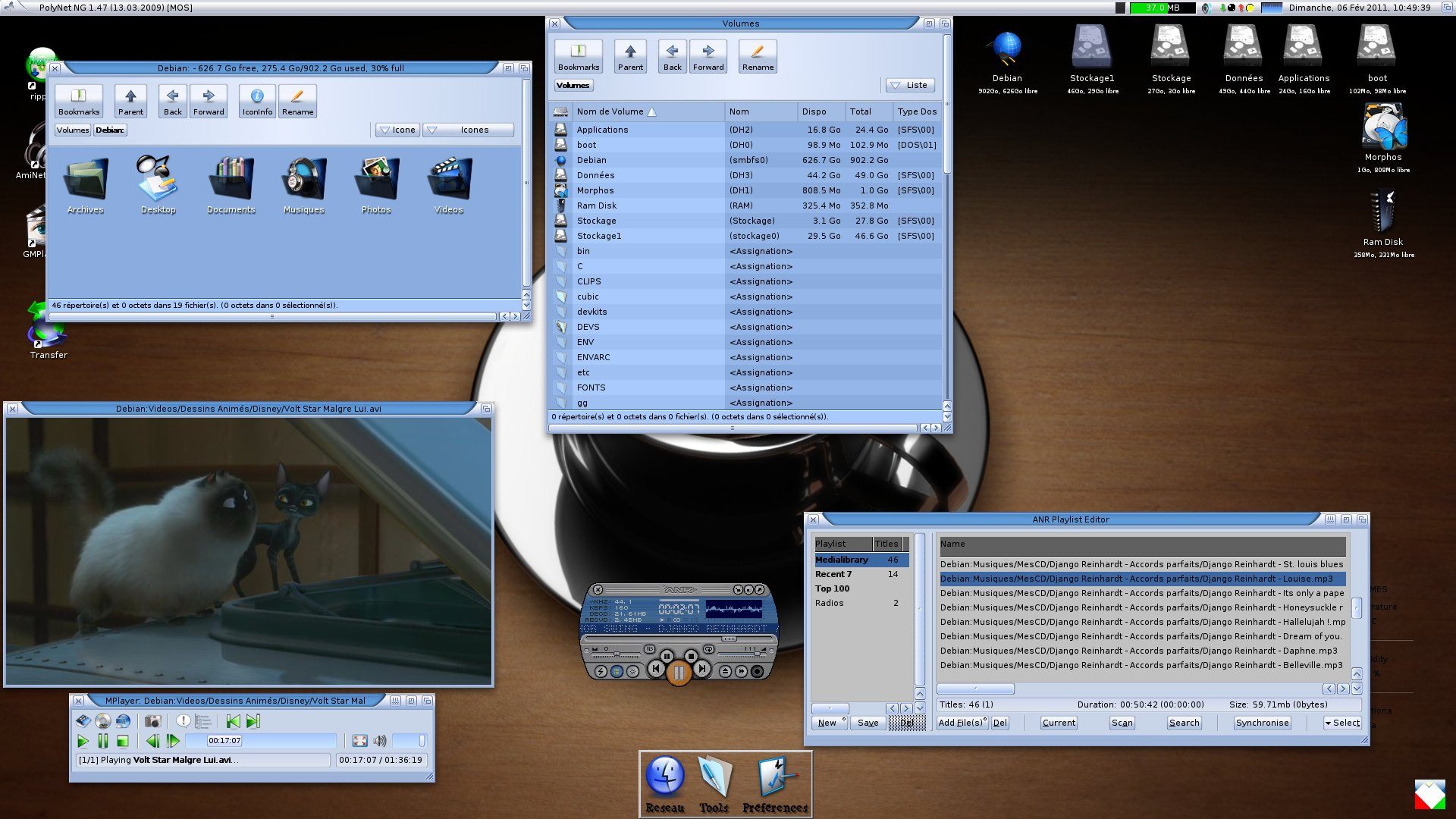Screen dimensions: 1456x819
Task: Select Recent 7 playlist entry
Action: click(861, 574)
